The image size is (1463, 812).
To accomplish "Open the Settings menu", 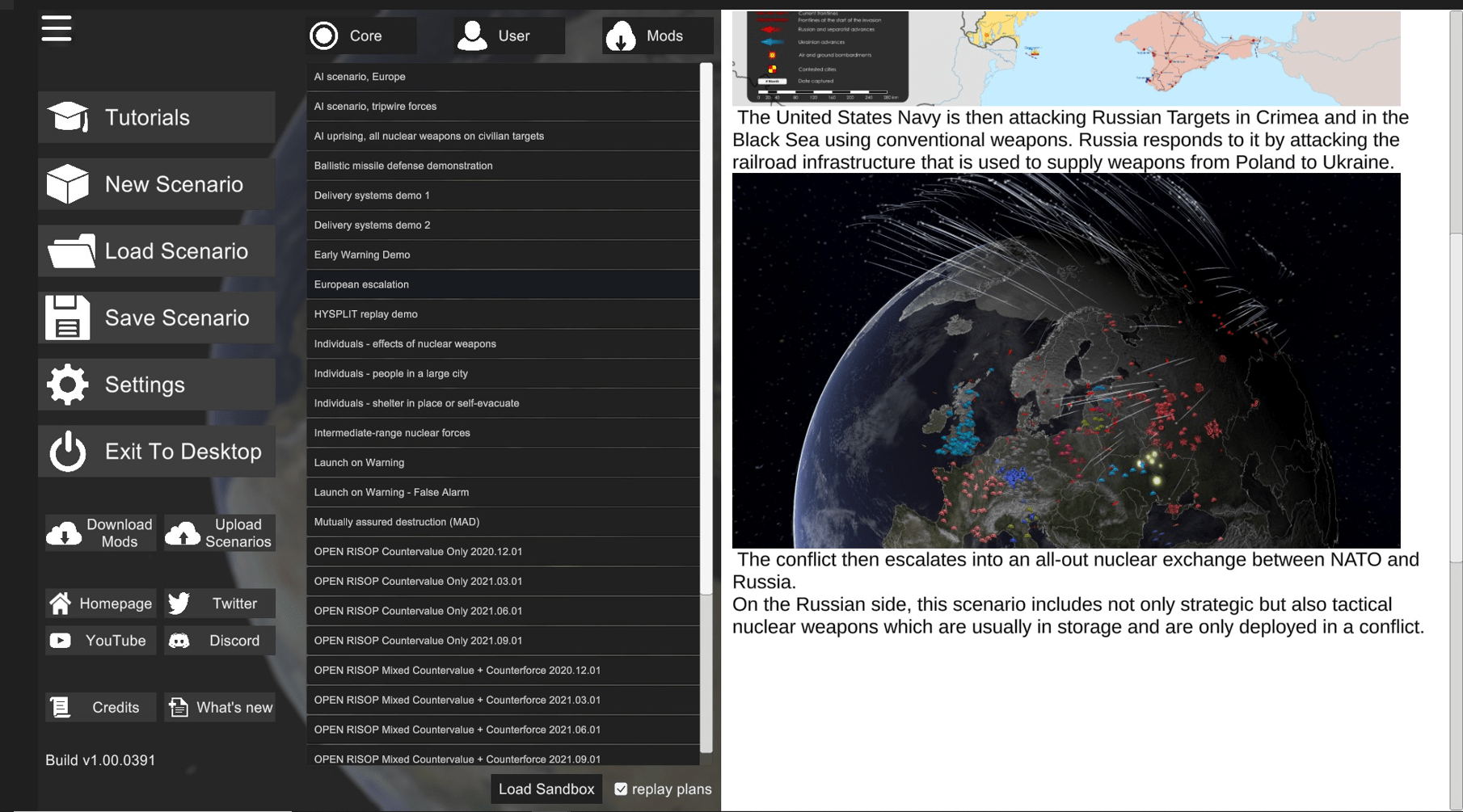I will (157, 385).
